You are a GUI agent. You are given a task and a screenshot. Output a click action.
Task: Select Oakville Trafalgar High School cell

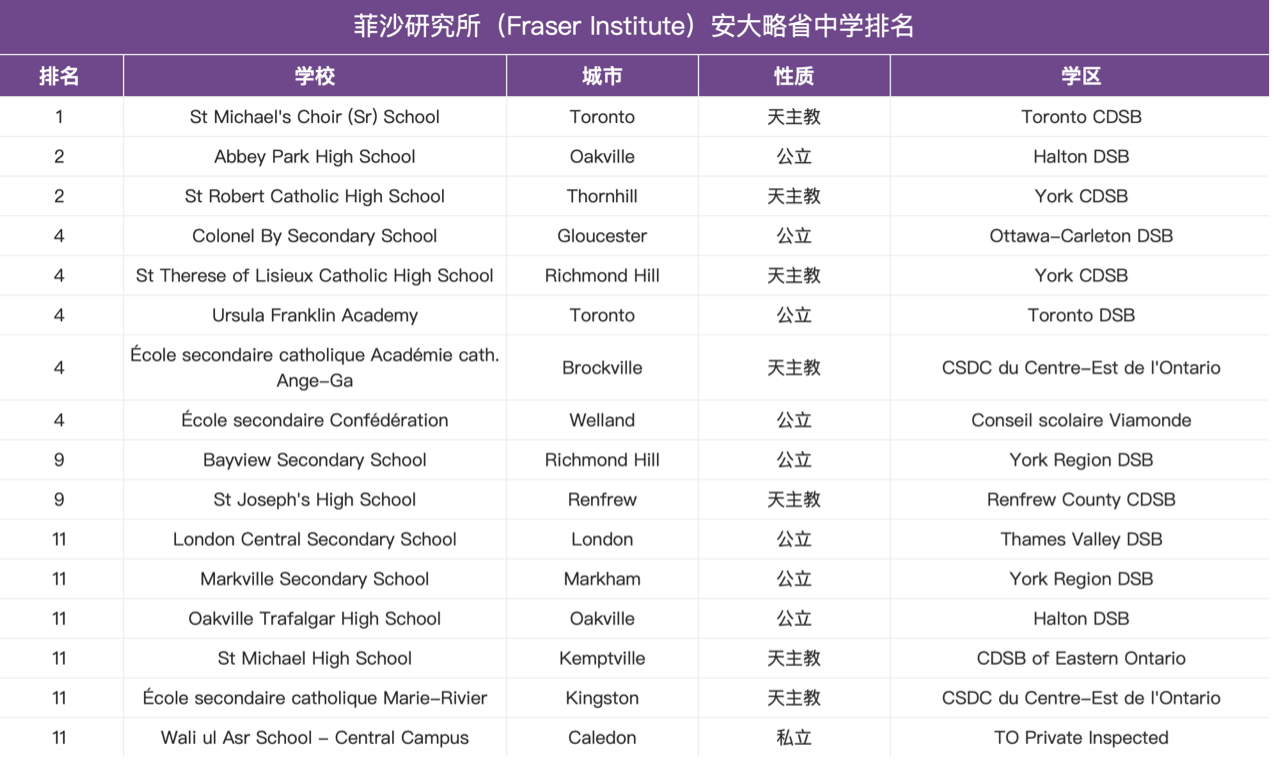click(315, 619)
